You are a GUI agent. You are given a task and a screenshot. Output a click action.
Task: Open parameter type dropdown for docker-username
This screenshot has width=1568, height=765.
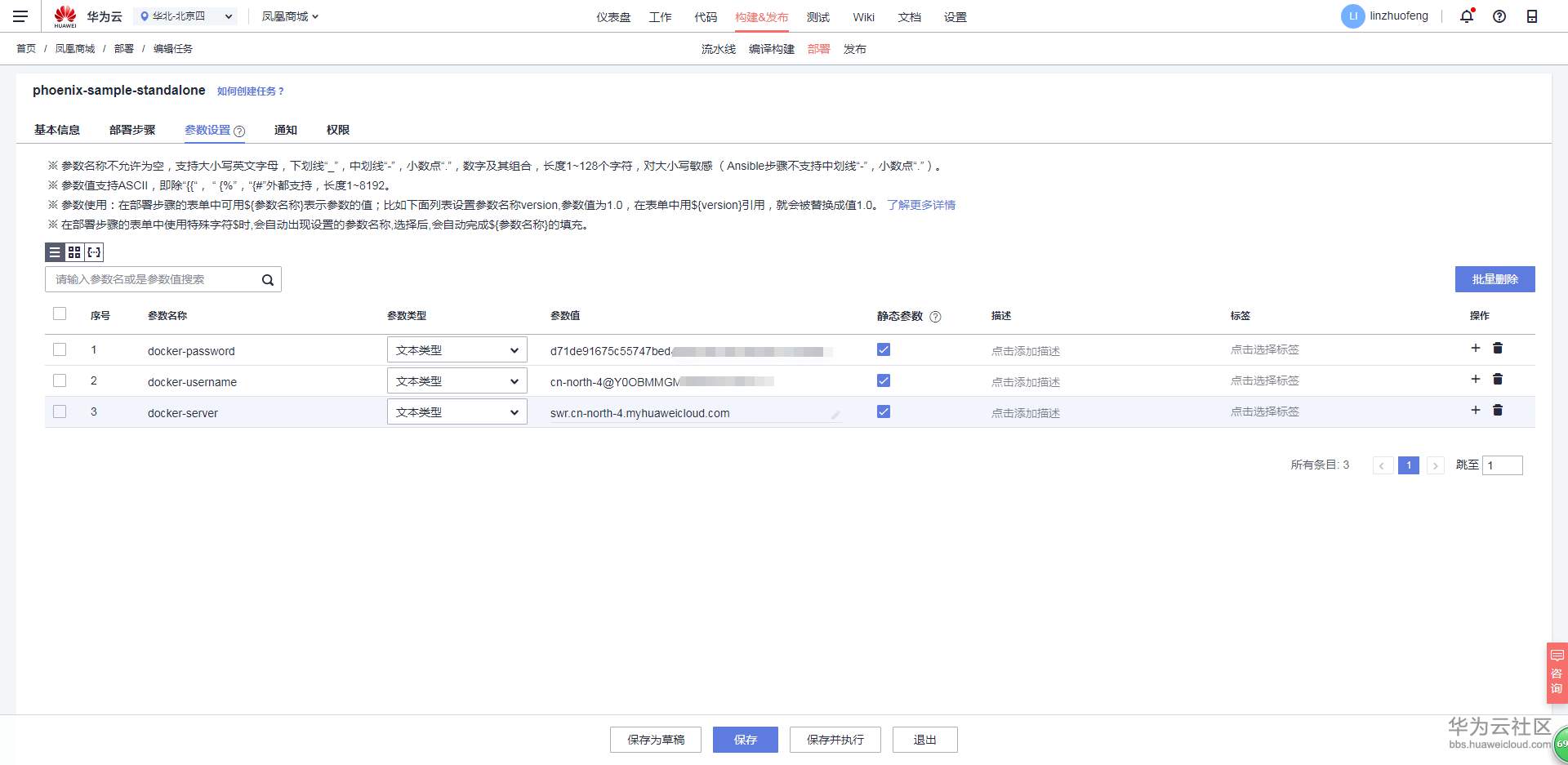click(x=457, y=381)
